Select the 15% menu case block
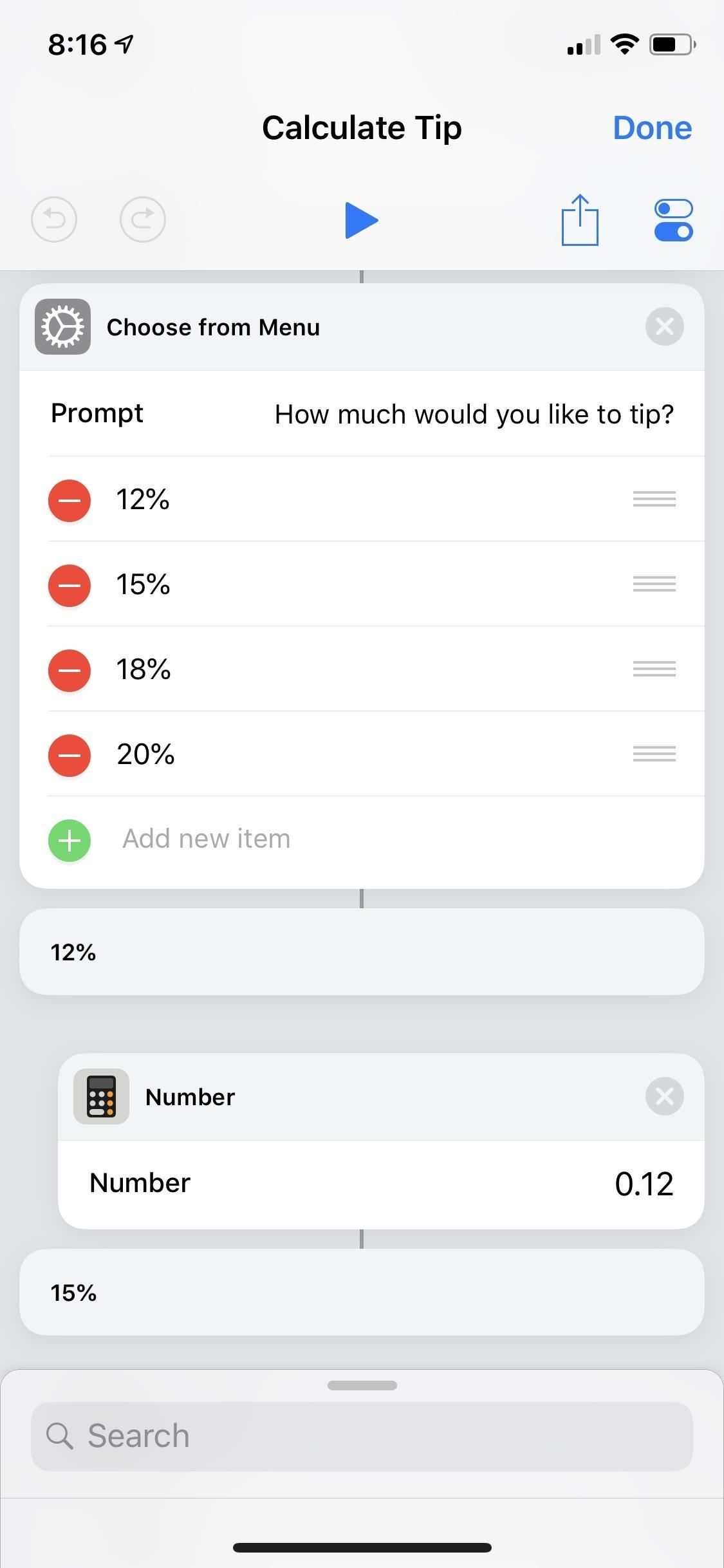 coord(362,1293)
